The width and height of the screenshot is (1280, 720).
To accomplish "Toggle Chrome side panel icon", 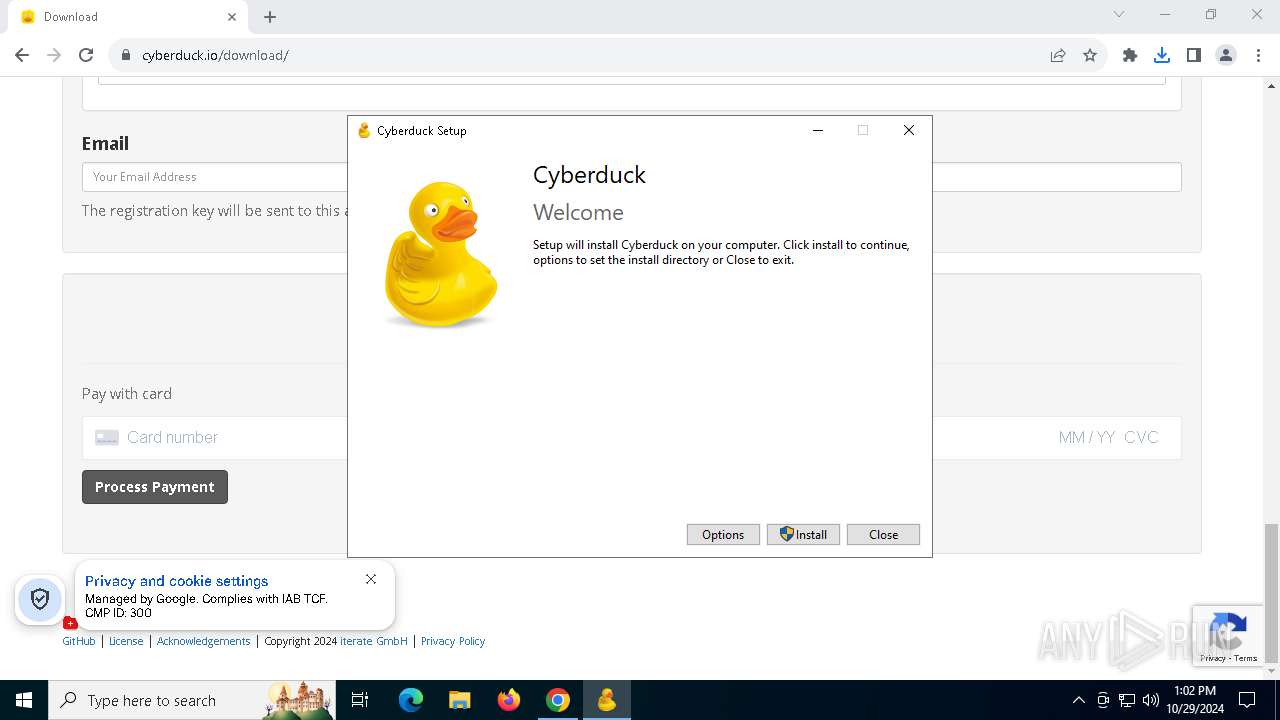I will pos(1194,55).
